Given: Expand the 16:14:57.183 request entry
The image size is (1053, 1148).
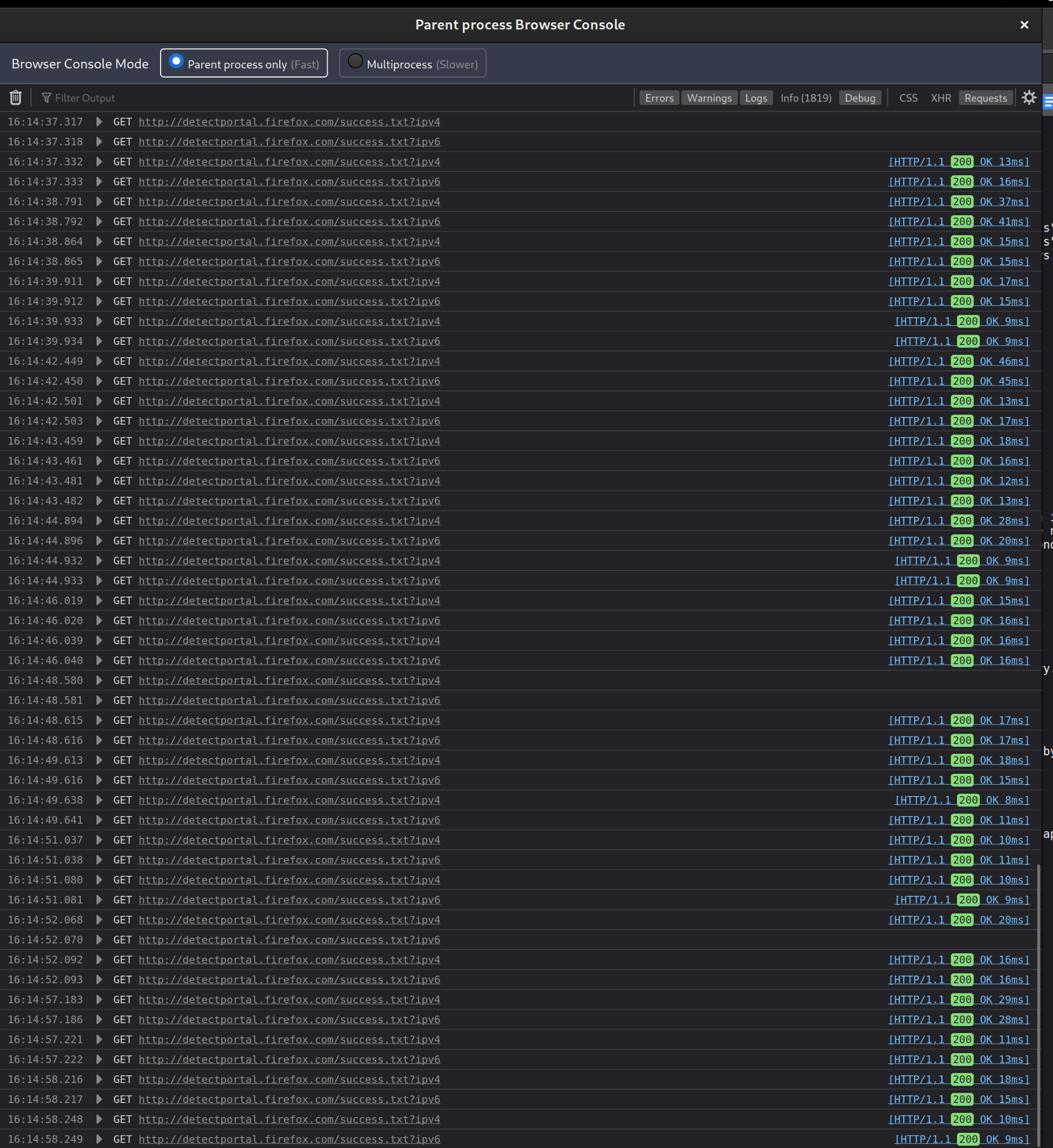Looking at the screenshot, I should 99,999.
